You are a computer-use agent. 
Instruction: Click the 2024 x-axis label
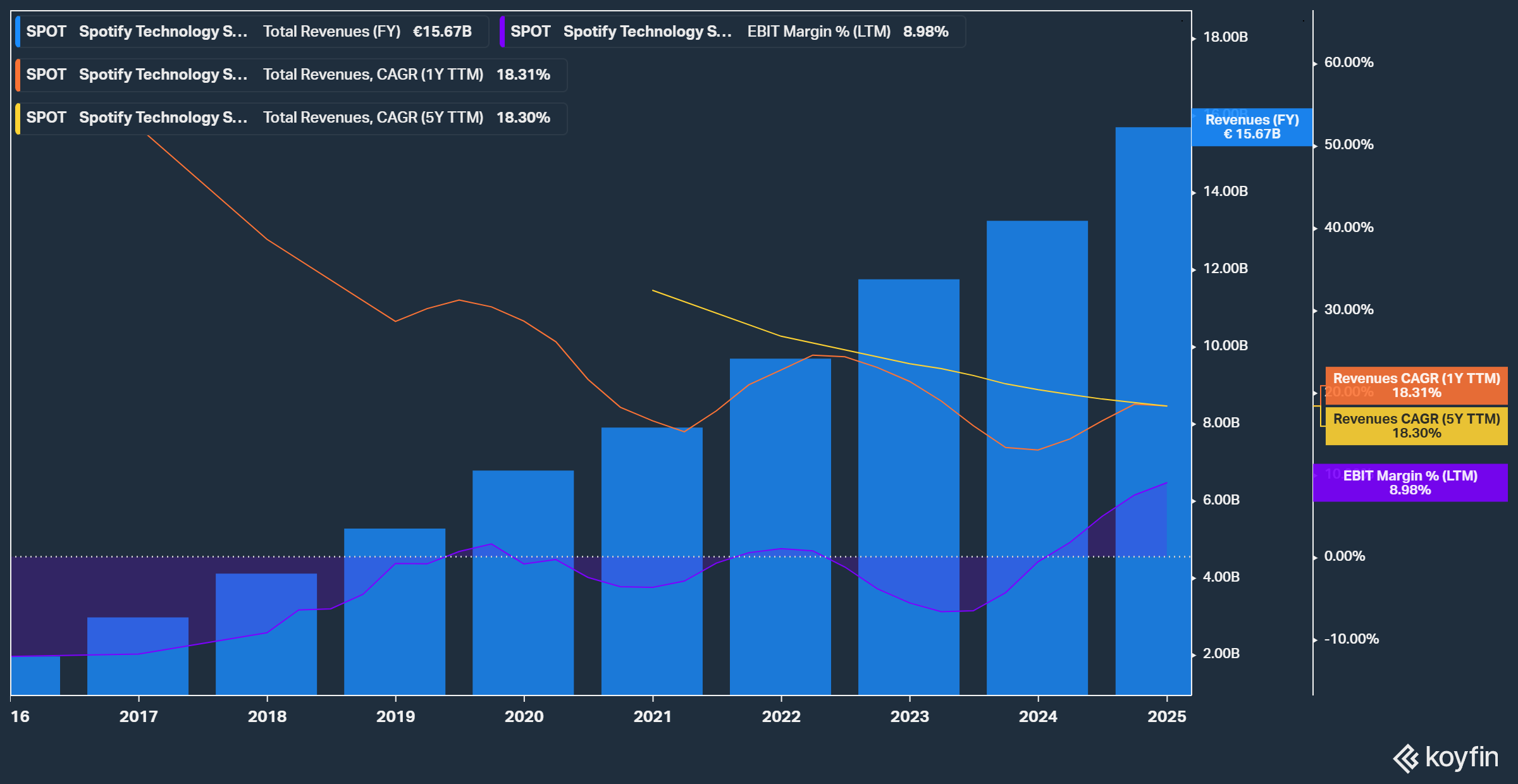[1038, 716]
